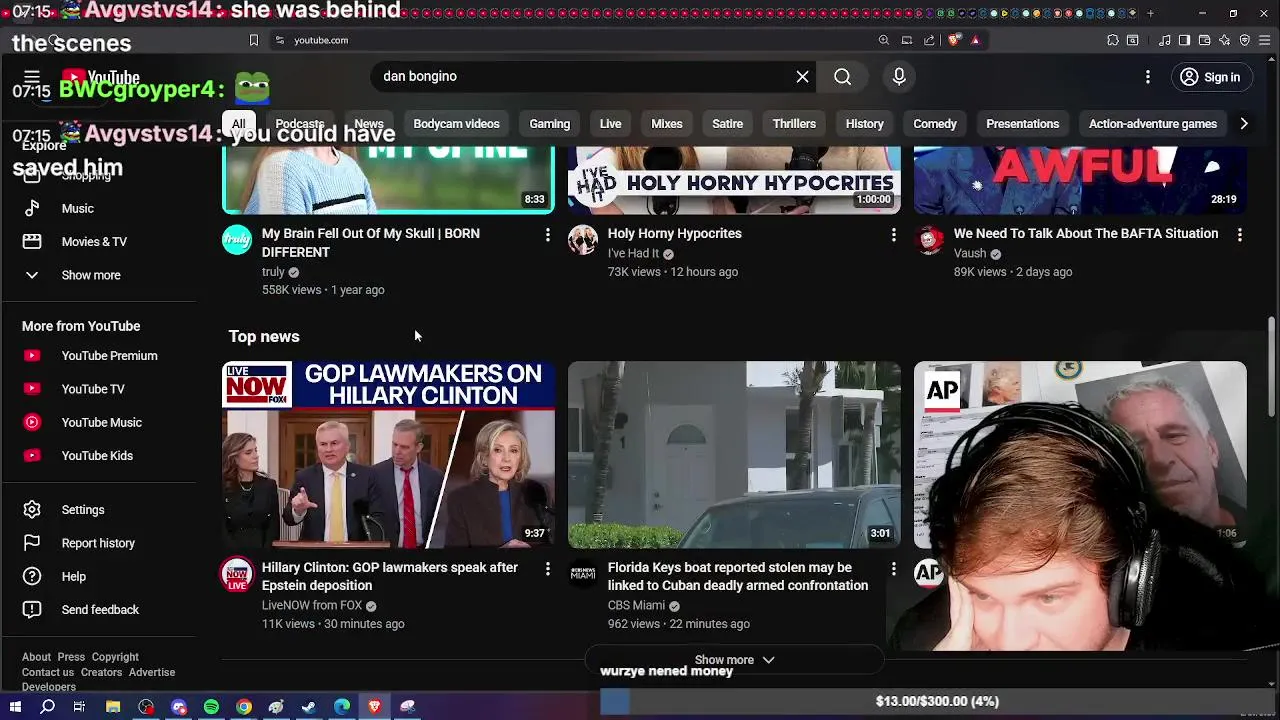Open the About footer link

click(x=36, y=657)
